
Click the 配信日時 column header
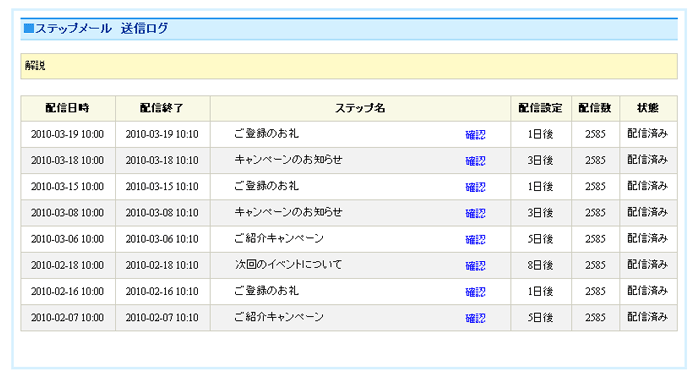[68, 108]
